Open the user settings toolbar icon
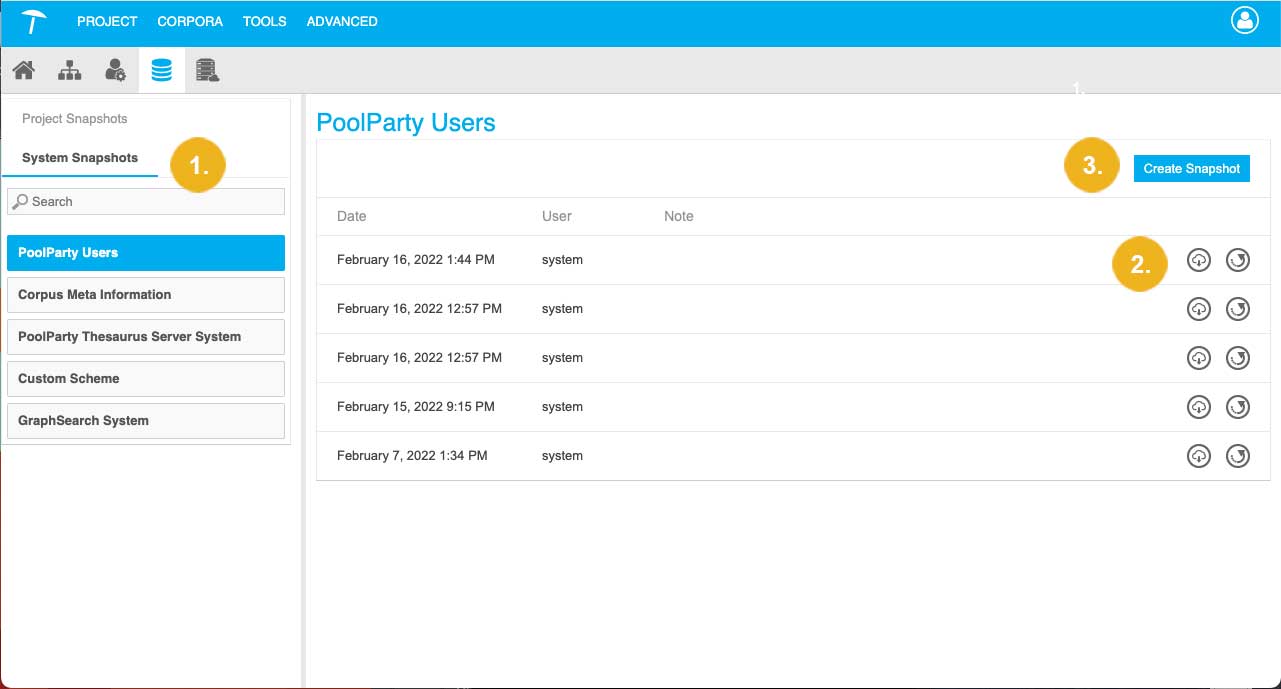The image size is (1281, 689). [115, 71]
